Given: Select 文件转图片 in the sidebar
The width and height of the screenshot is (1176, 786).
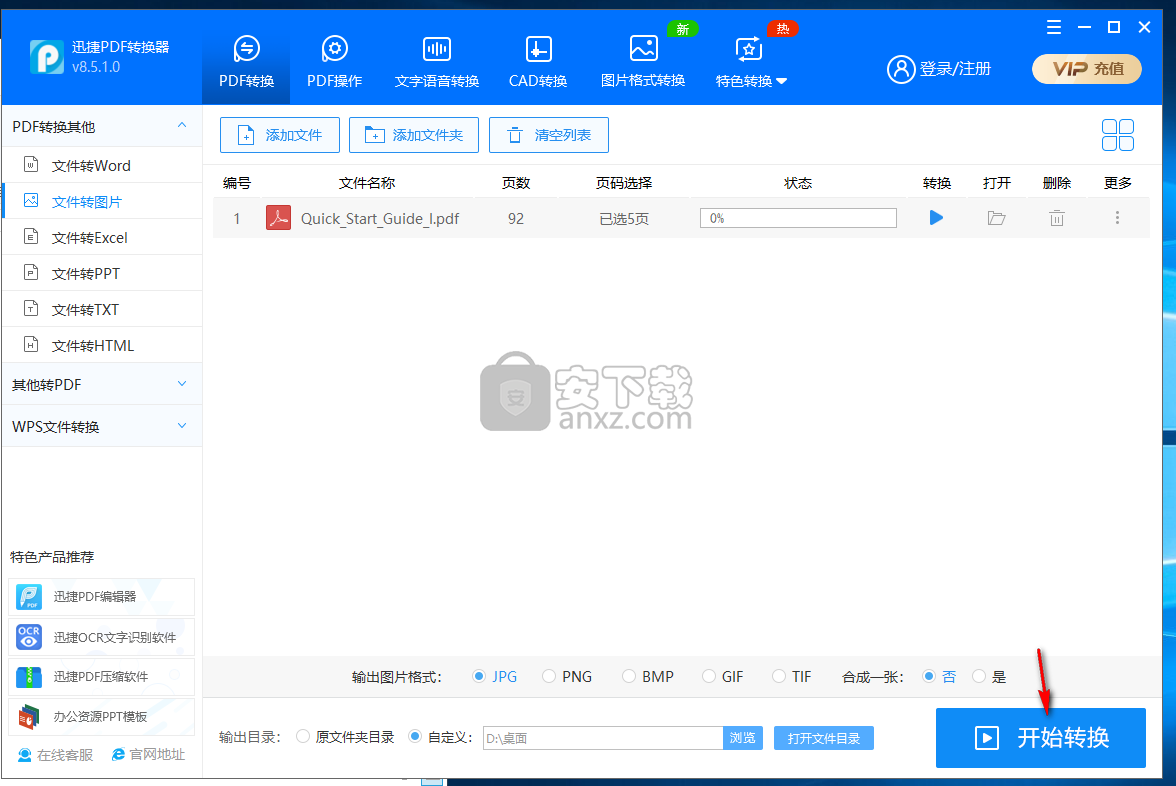Looking at the screenshot, I should click(x=102, y=201).
